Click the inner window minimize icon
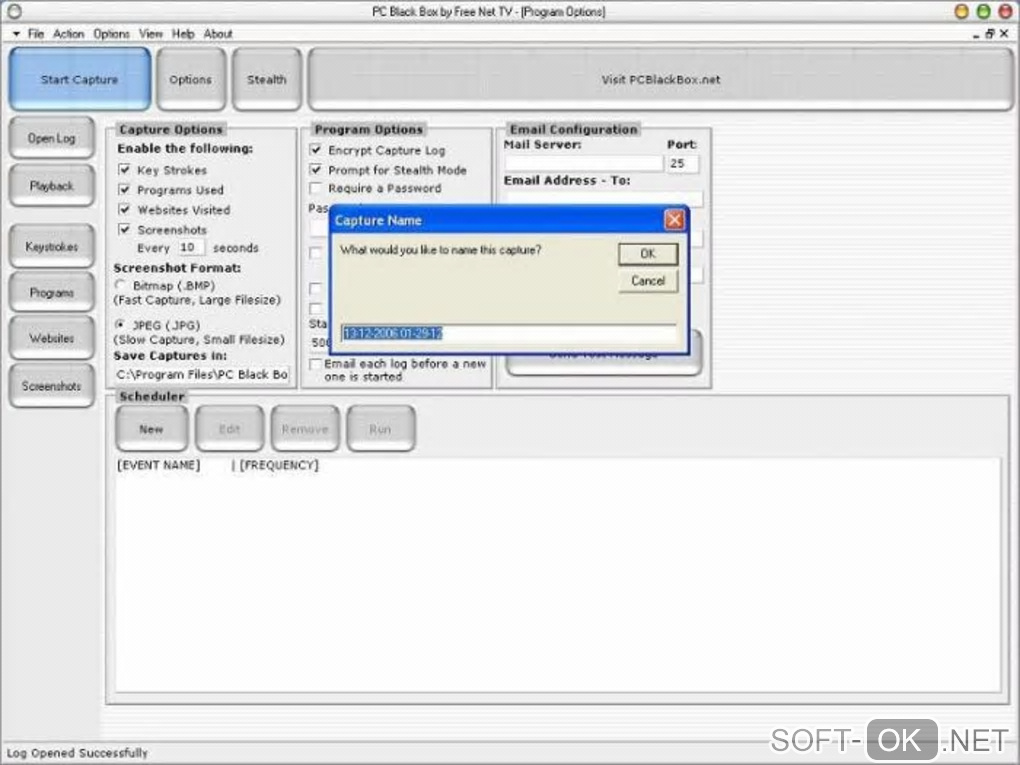1020x765 pixels. click(x=976, y=35)
